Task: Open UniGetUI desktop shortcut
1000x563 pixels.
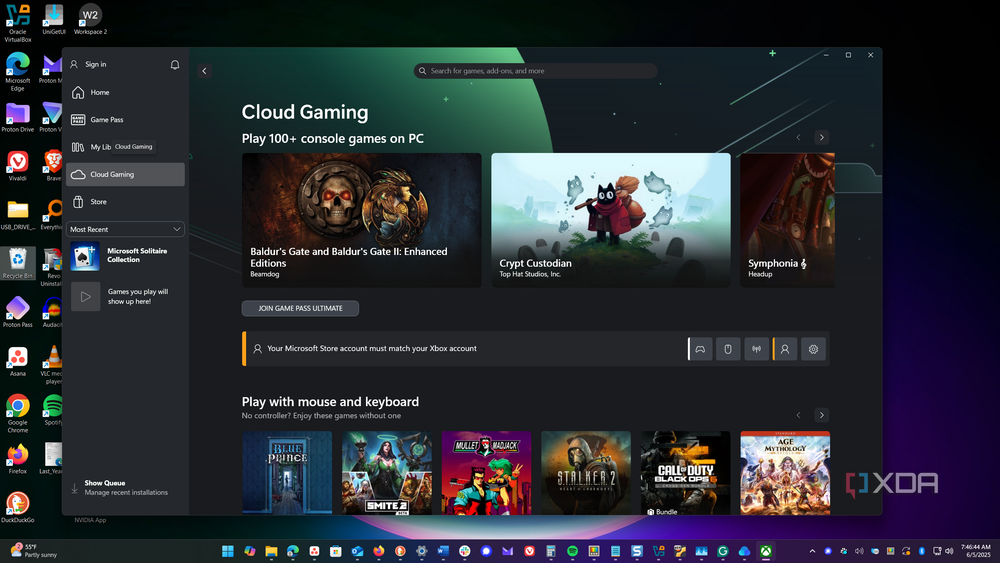Action: pyautogui.click(x=54, y=19)
